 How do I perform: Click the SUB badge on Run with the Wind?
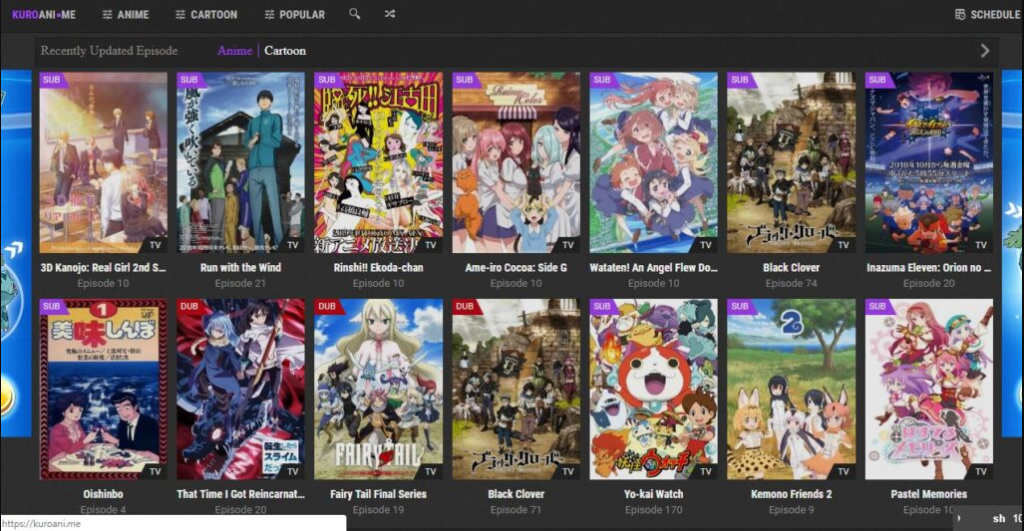(189, 80)
